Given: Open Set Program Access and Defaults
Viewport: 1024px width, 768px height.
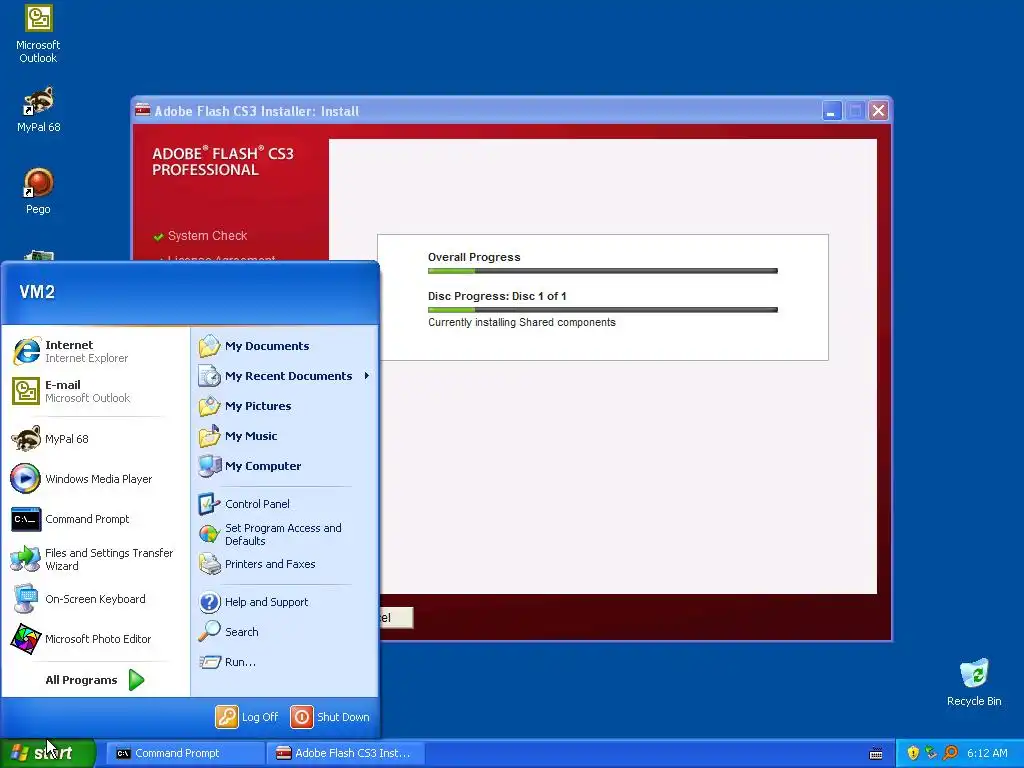Looking at the screenshot, I should point(270,534).
